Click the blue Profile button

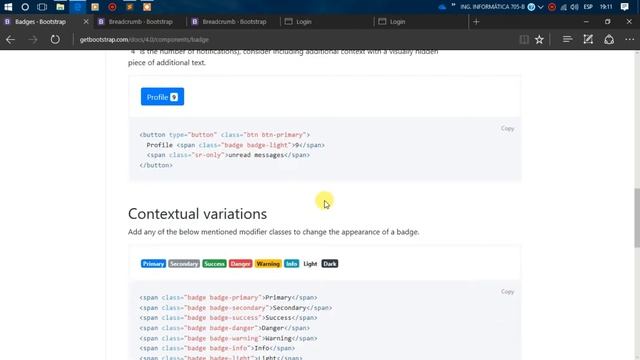click(162, 97)
